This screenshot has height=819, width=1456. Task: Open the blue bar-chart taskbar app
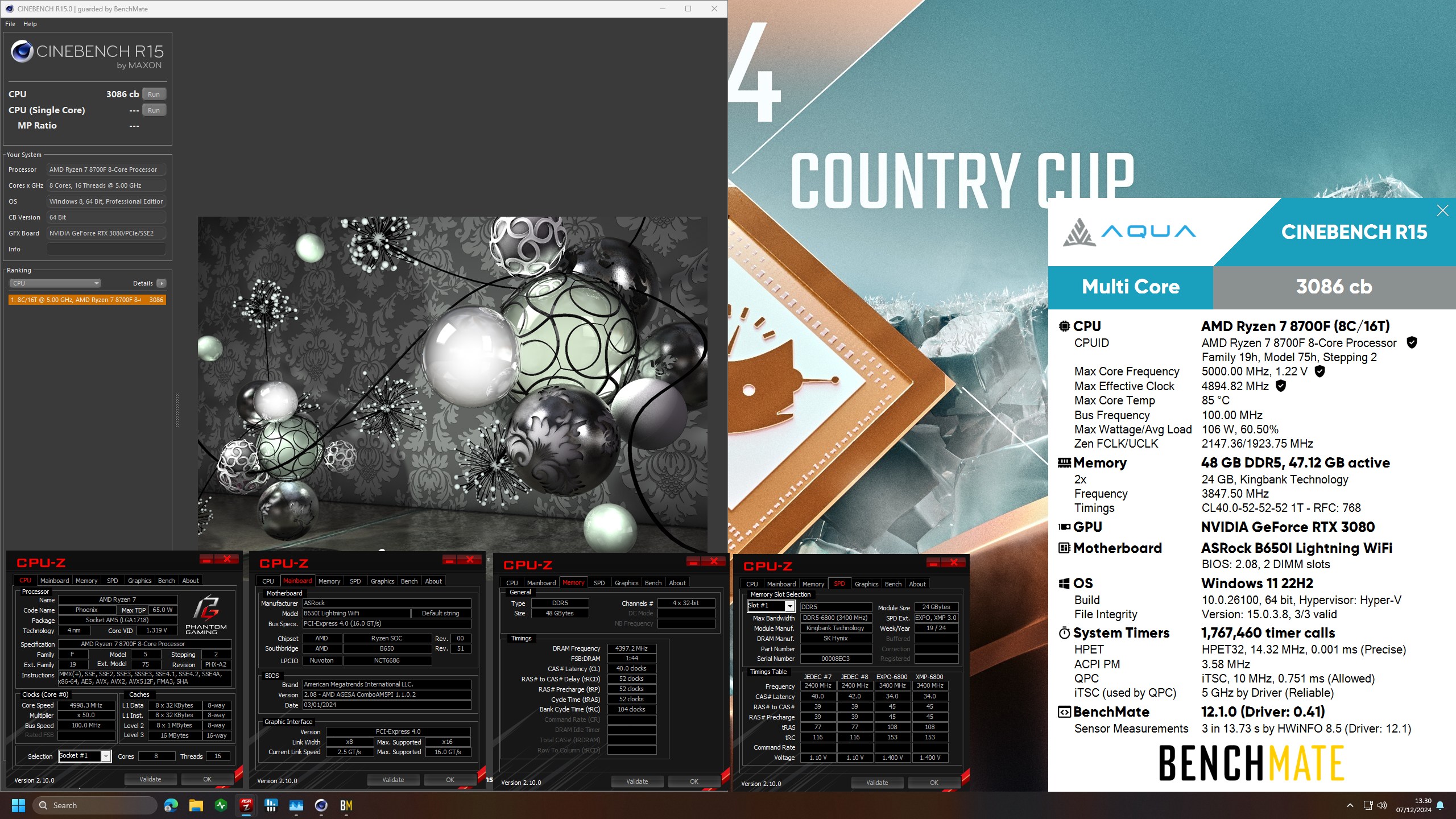(271, 805)
